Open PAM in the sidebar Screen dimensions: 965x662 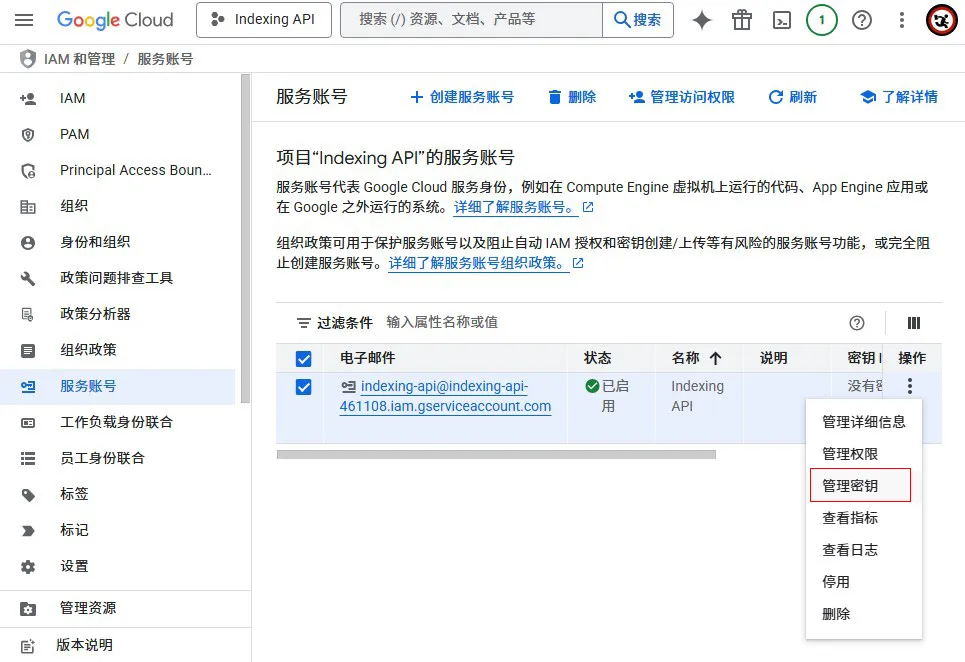click(118, 134)
